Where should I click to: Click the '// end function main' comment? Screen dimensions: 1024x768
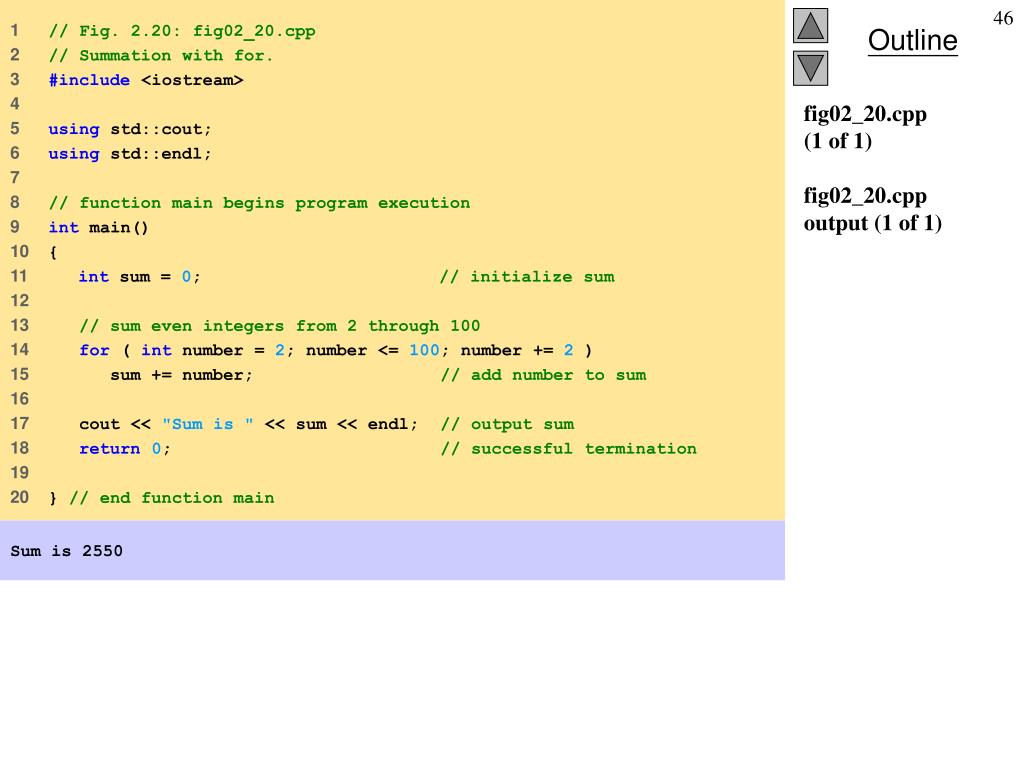172,498
